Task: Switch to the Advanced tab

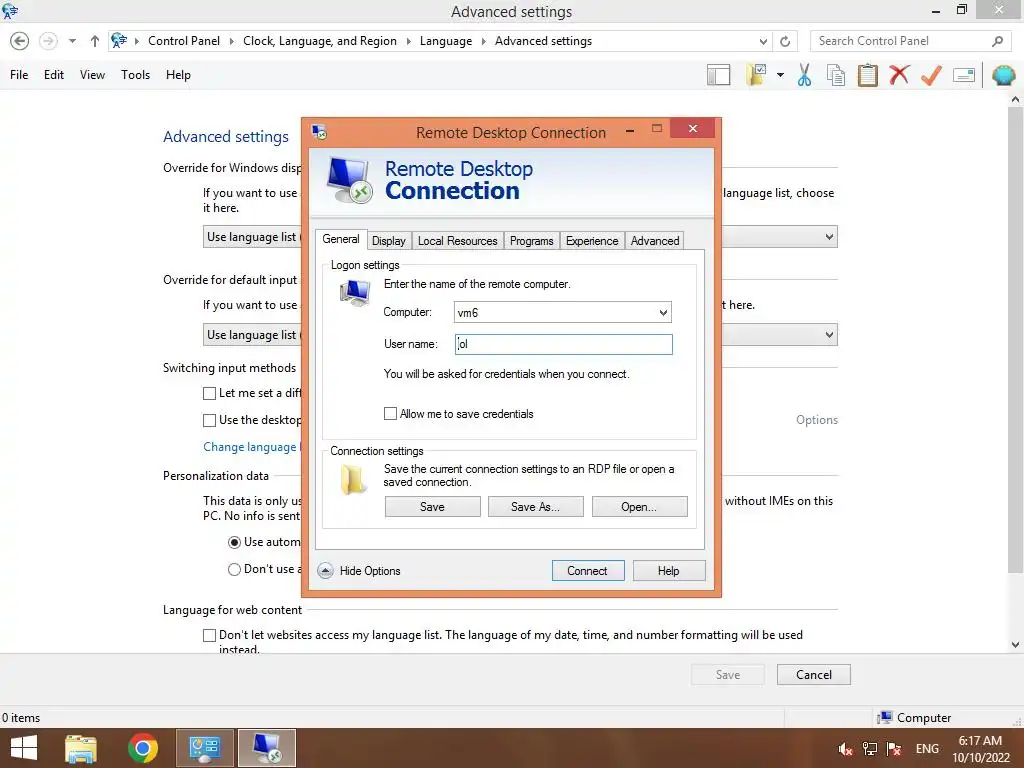Action: pos(654,241)
